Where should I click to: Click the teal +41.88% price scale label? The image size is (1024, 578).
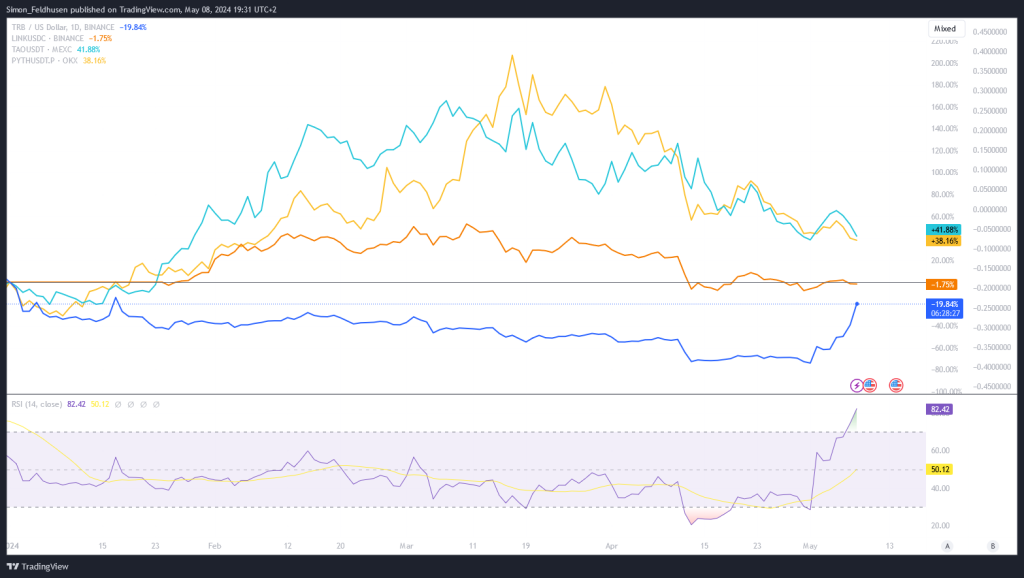(944, 230)
